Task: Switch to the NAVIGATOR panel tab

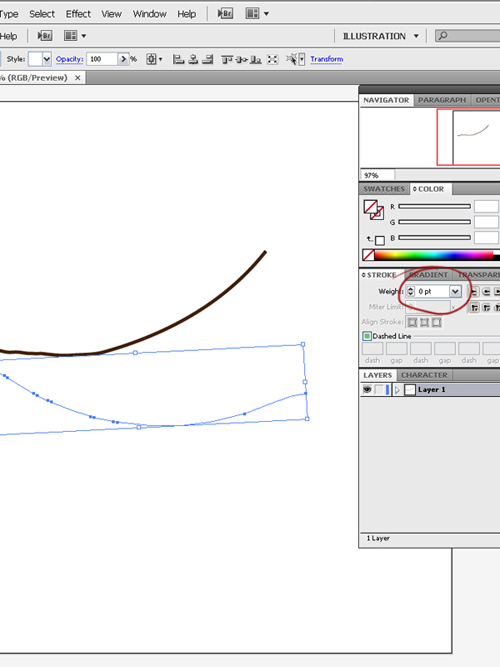Action: click(x=386, y=100)
